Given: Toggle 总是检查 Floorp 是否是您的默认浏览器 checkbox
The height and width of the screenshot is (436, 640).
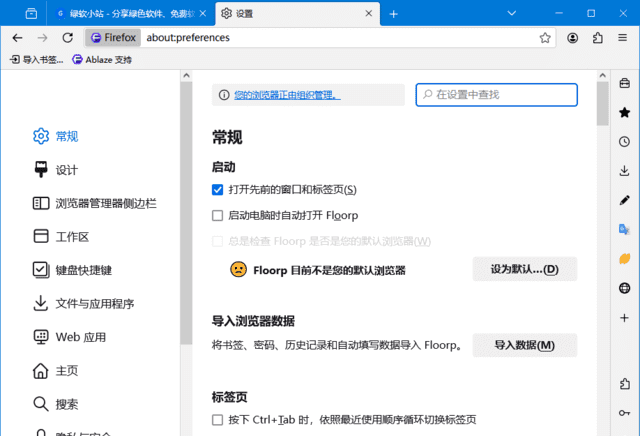Looking at the screenshot, I should [218, 241].
